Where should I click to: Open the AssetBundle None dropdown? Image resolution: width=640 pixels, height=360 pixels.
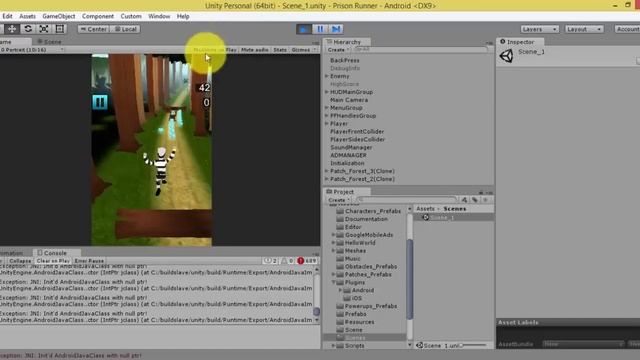pyautogui.click(x=583, y=344)
